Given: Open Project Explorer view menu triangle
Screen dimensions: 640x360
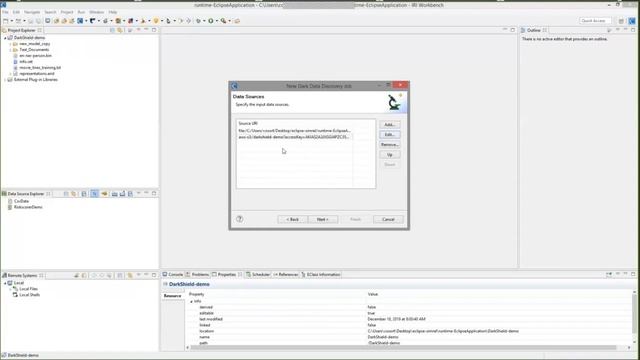Looking at the screenshot, I should (138, 30).
